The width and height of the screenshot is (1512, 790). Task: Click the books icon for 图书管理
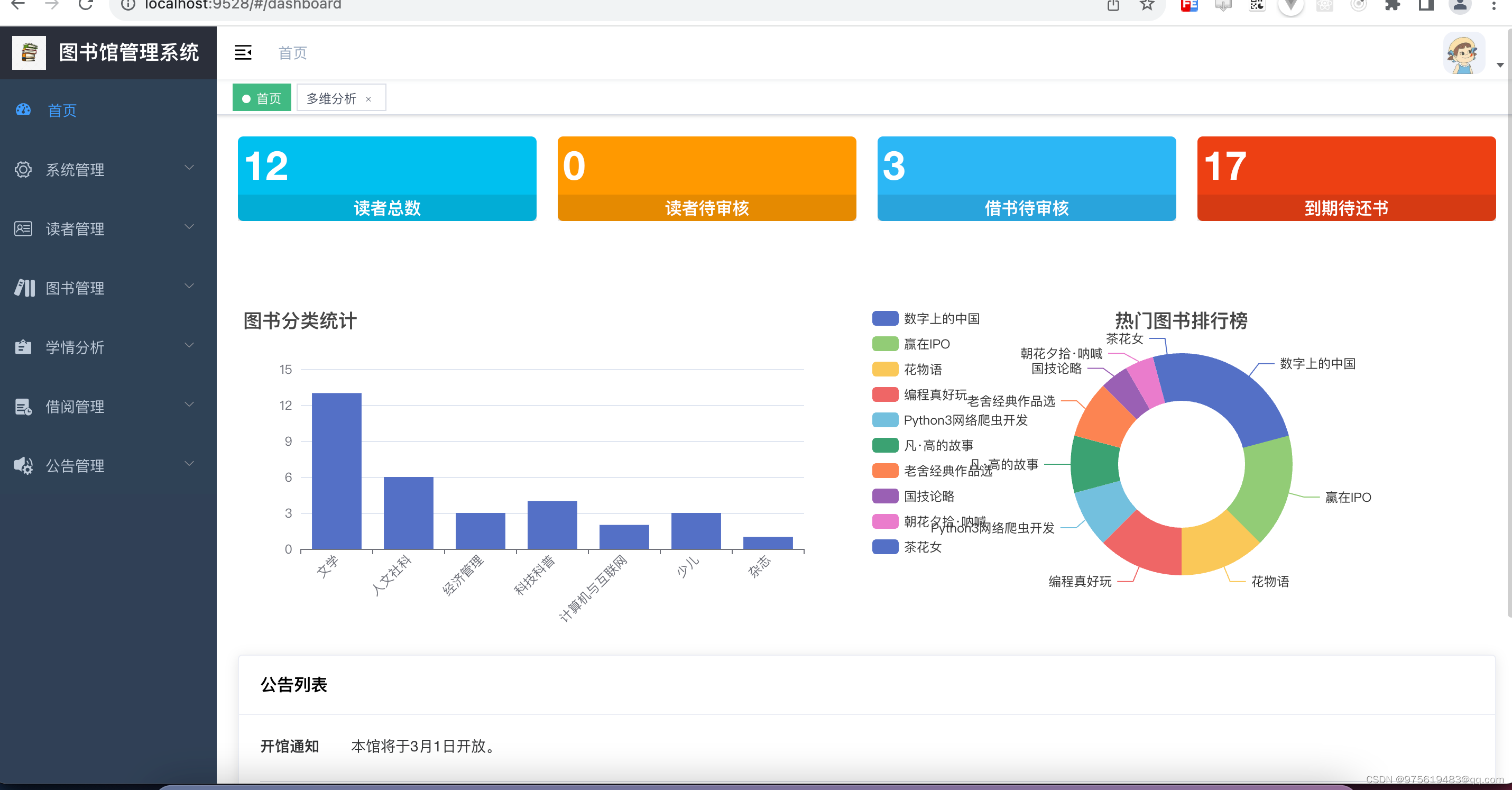pos(24,288)
